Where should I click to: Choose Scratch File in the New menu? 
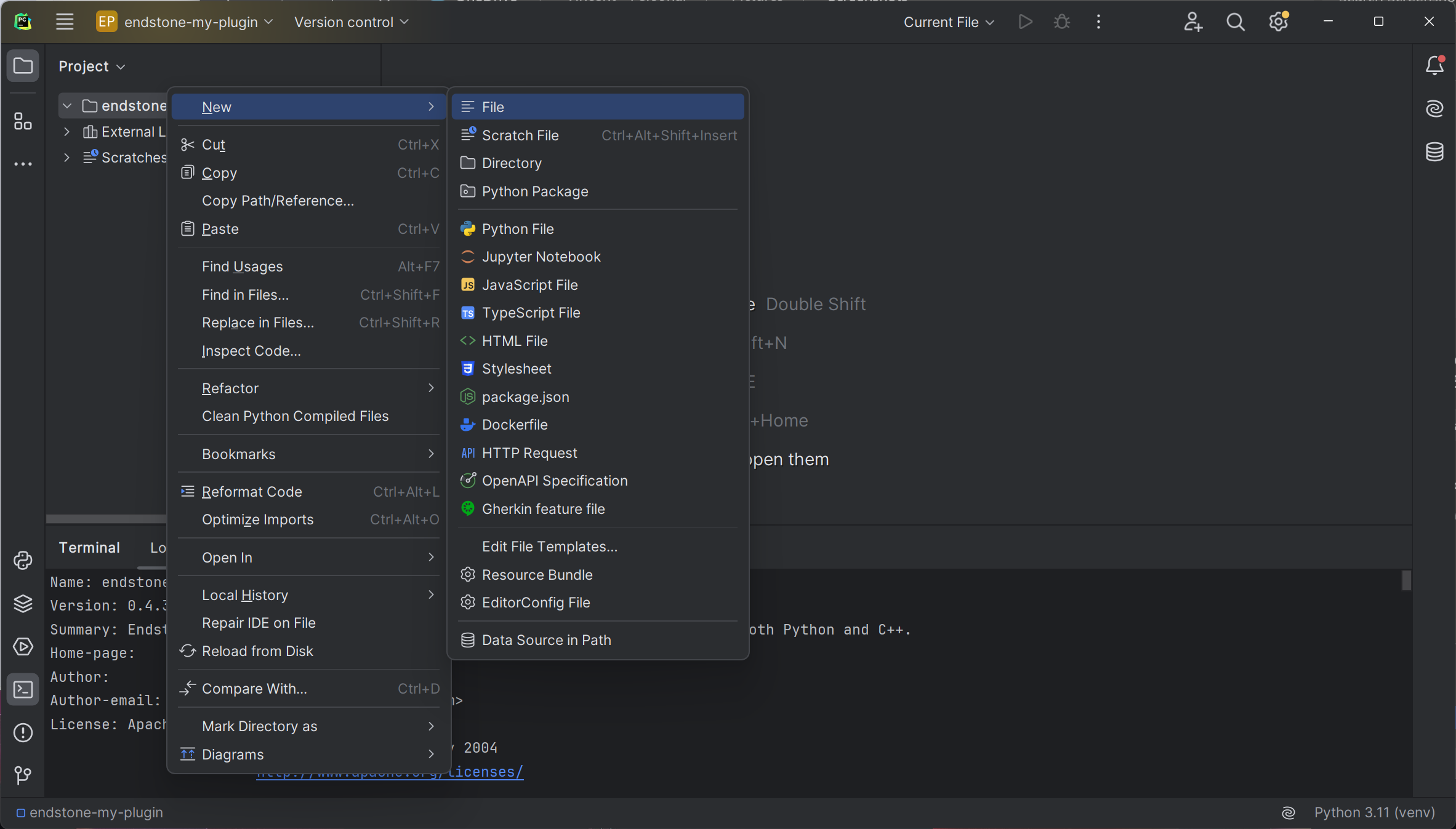click(520, 135)
